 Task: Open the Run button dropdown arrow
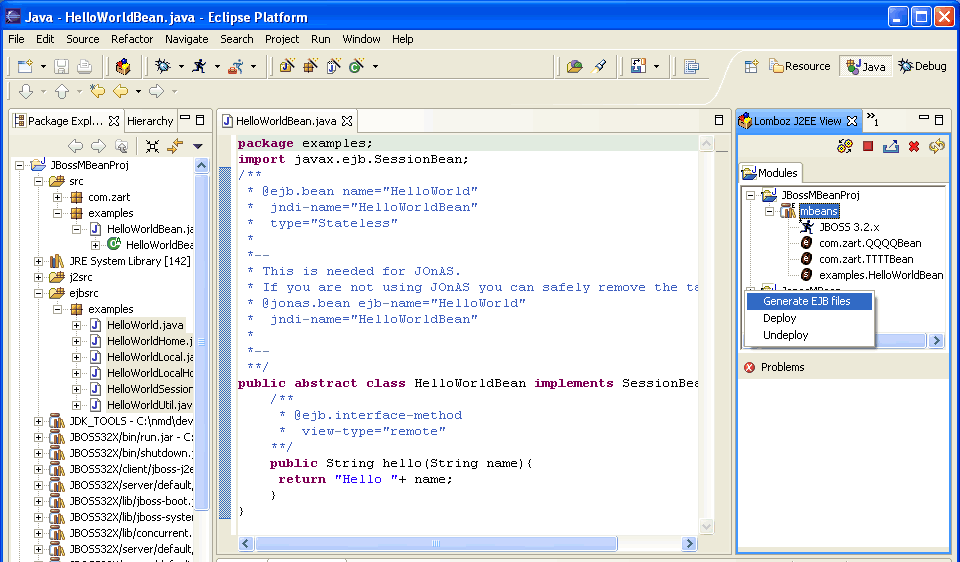pos(217,66)
